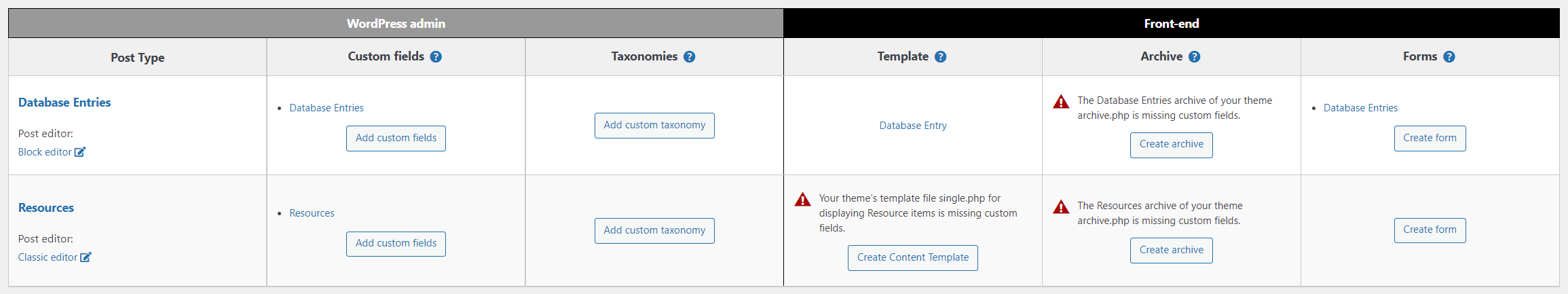
Task: Add custom fields for Resources
Action: click(396, 244)
